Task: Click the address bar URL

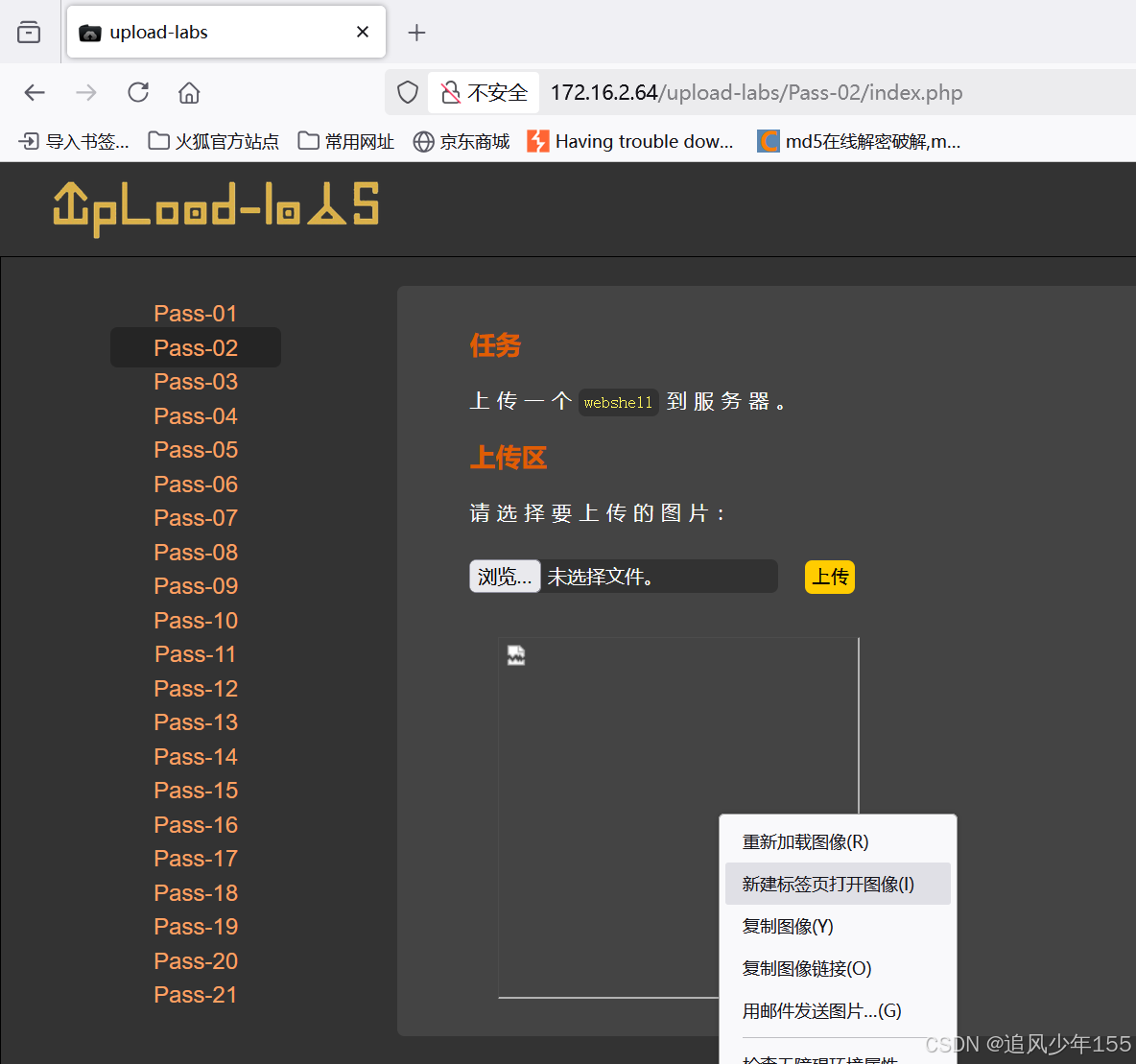Action: point(756,93)
